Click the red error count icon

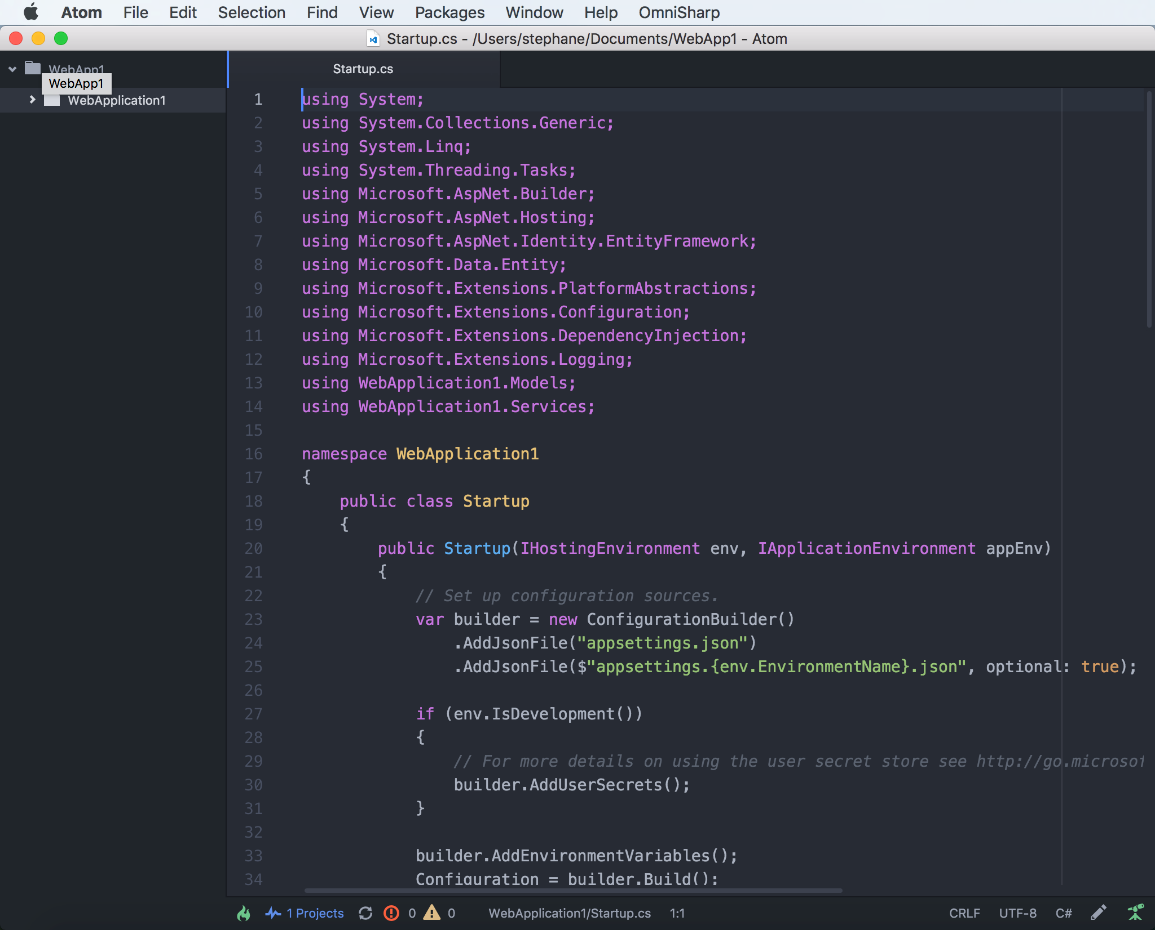coord(391,913)
